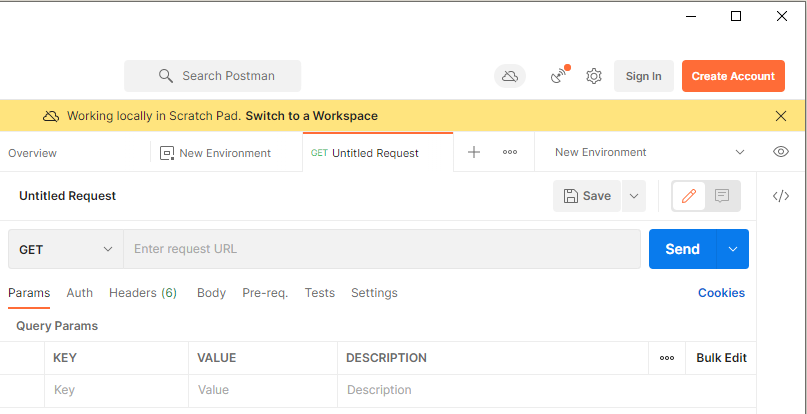The height and width of the screenshot is (414, 807).
Task: Select the GET Untitled Request tab
Action: click(378, 153)
